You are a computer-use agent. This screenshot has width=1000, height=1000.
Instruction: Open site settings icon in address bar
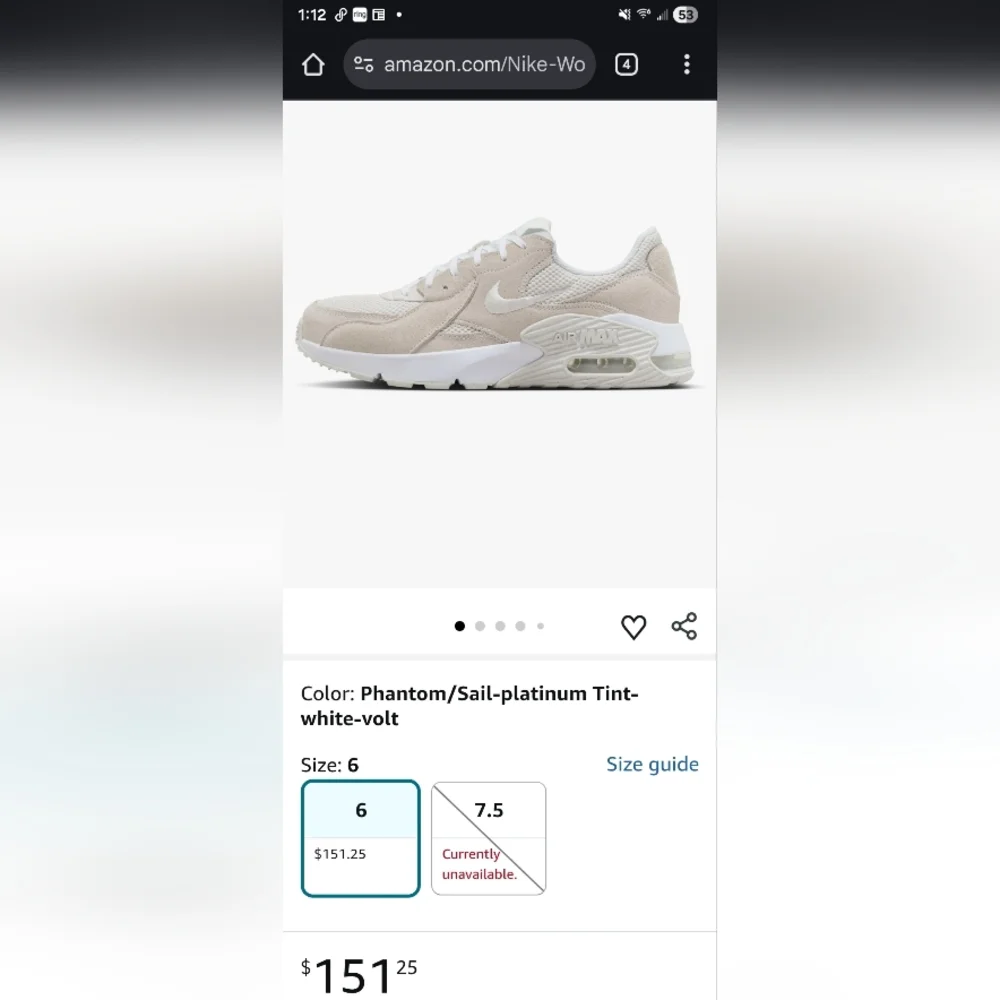[x=364, y=64]
